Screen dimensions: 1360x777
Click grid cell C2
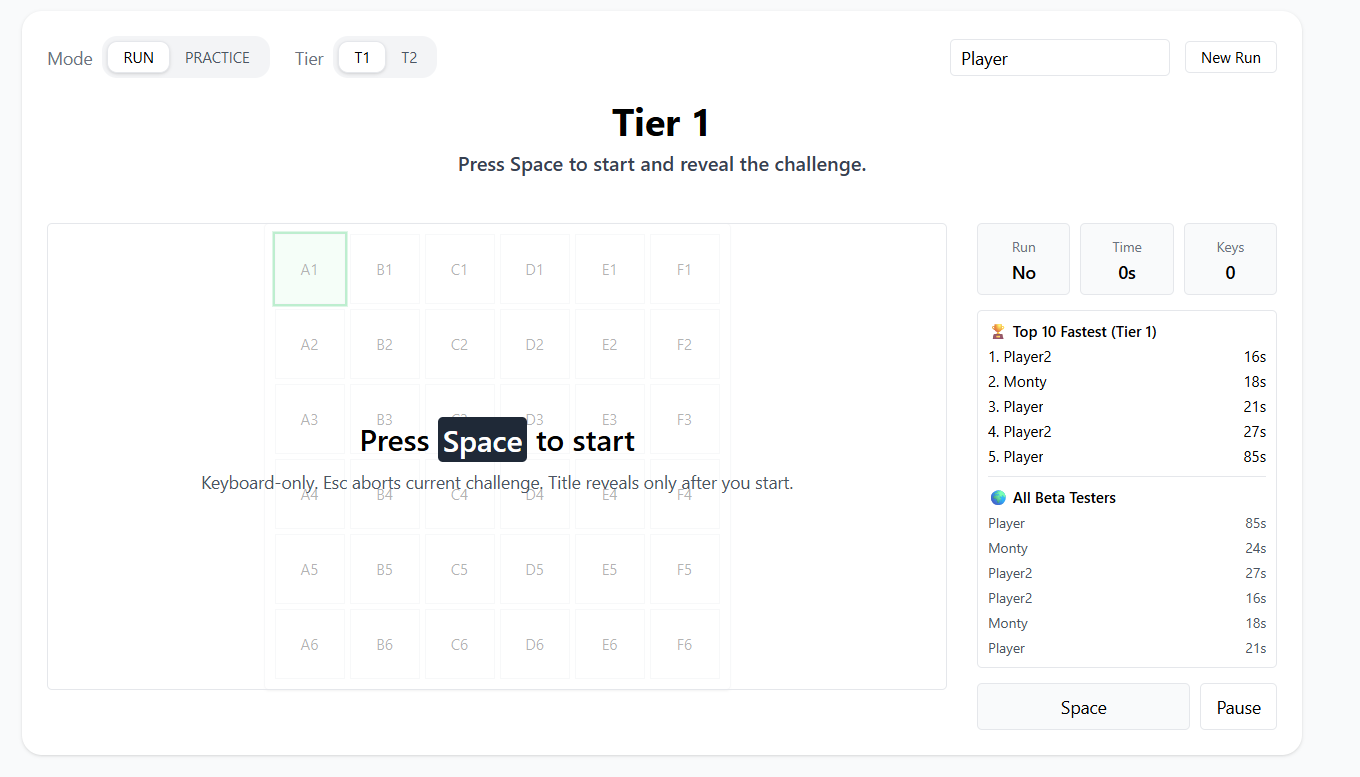(x=459, y=344)
